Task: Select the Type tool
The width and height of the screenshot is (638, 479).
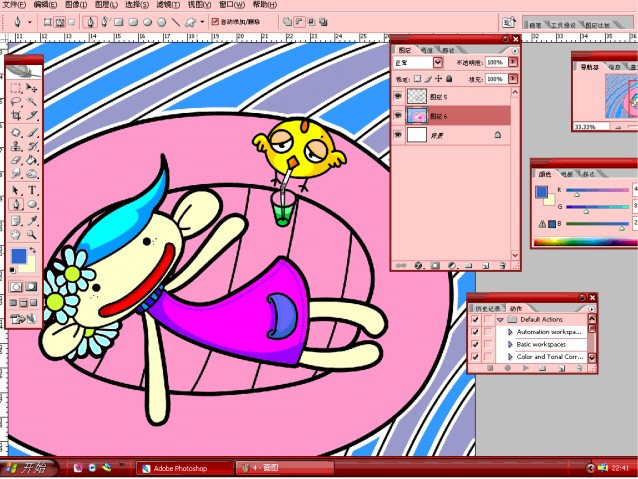Action: pyautogui.click(x=31, y=190)
